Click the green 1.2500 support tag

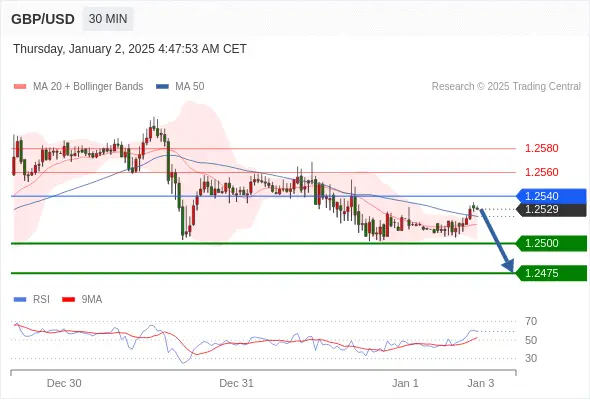coord(551,243)
